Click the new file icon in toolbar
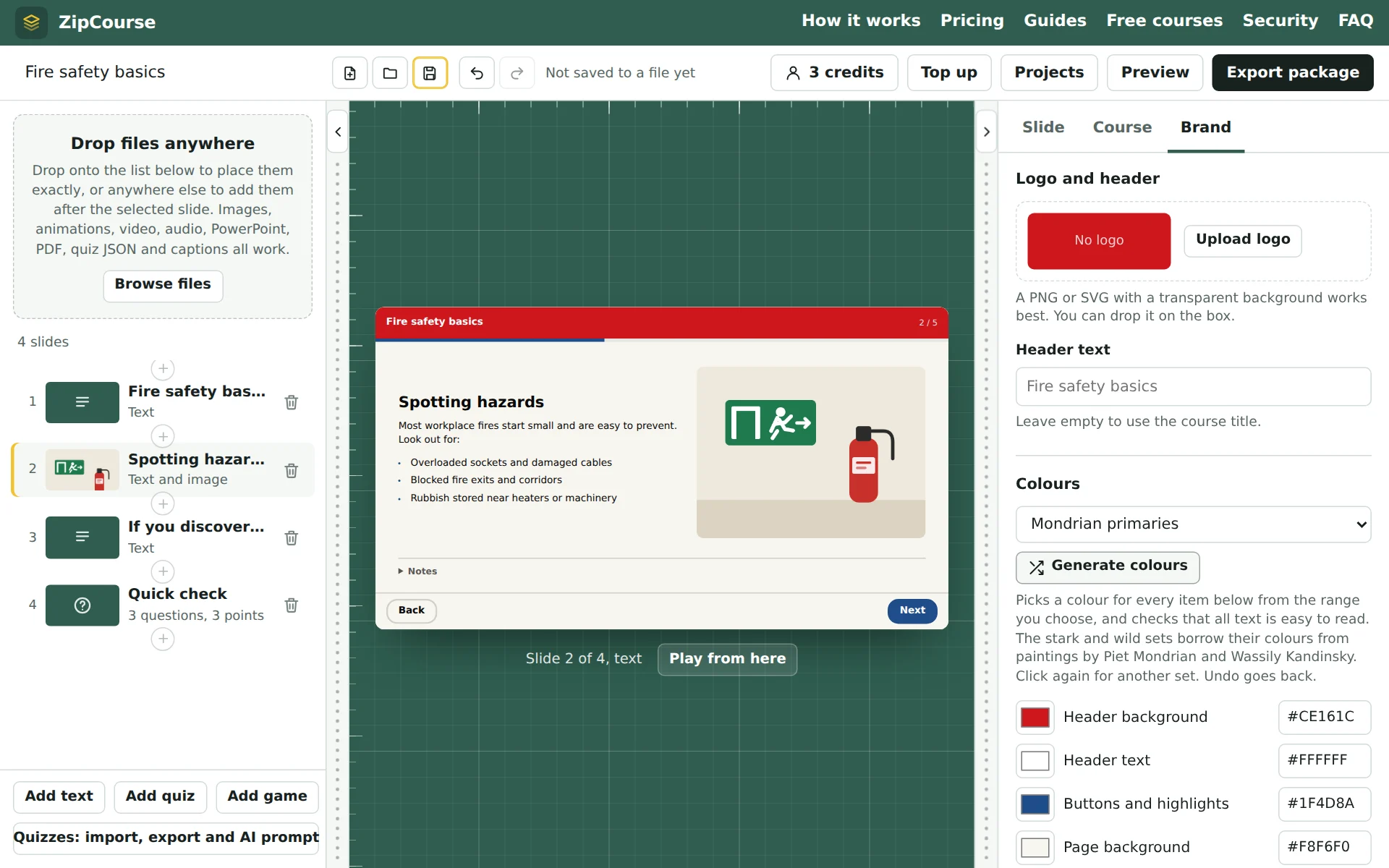Screen dimensions: 1389x868 pyautogui.click(x=350, y=73)
